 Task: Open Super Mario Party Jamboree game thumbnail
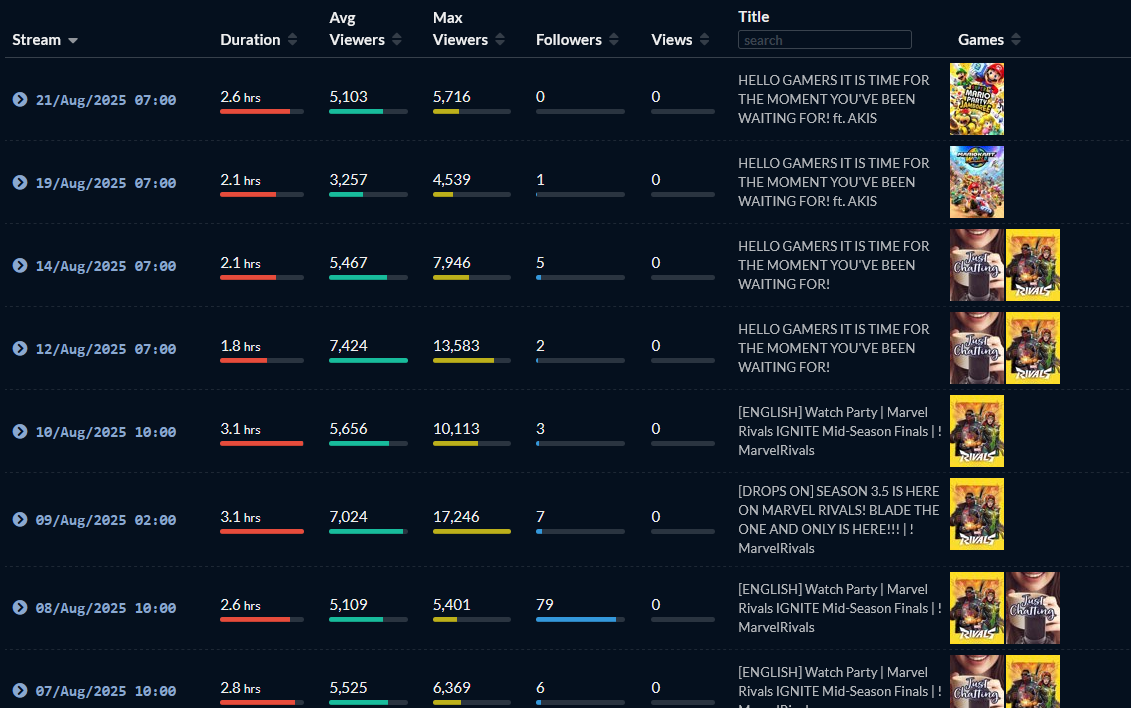point(976,99)
